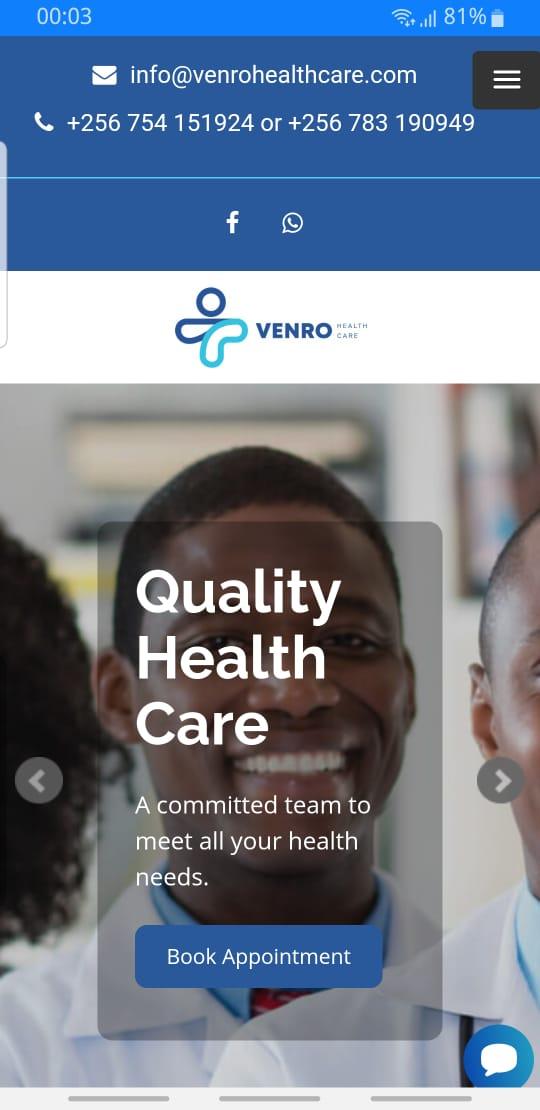The width and height of the screenshot is (540, 1110).
Task: Click the phone handset icon
Action: (x=44, y=122)
